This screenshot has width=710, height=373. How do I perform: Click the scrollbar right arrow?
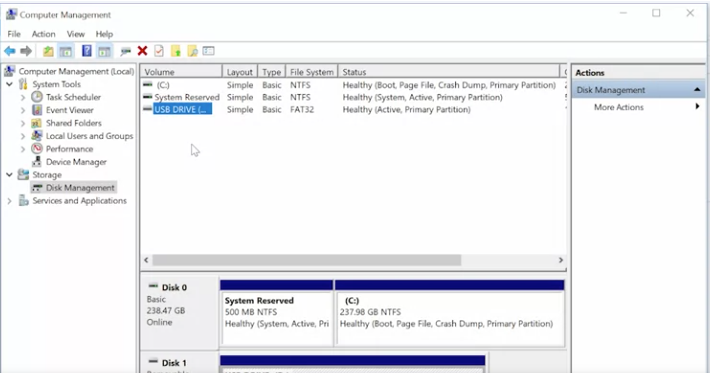(x=561, y=260)
